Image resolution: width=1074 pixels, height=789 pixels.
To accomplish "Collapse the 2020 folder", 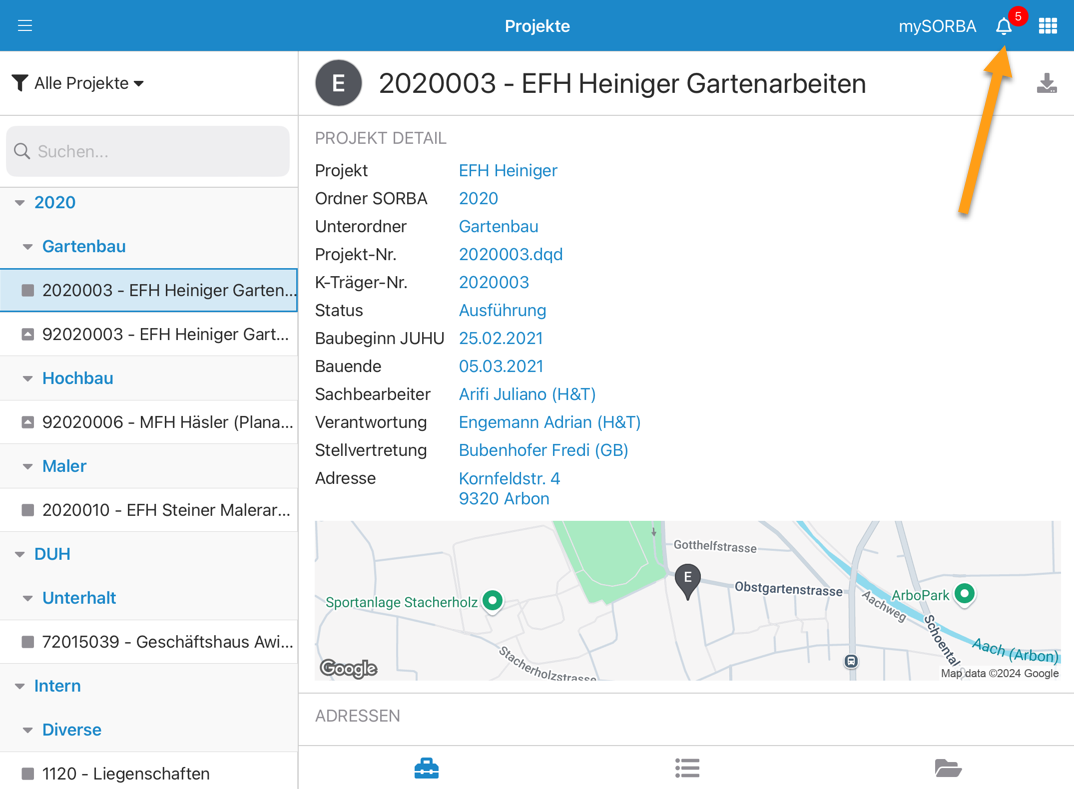I will [x=20, y=203].
